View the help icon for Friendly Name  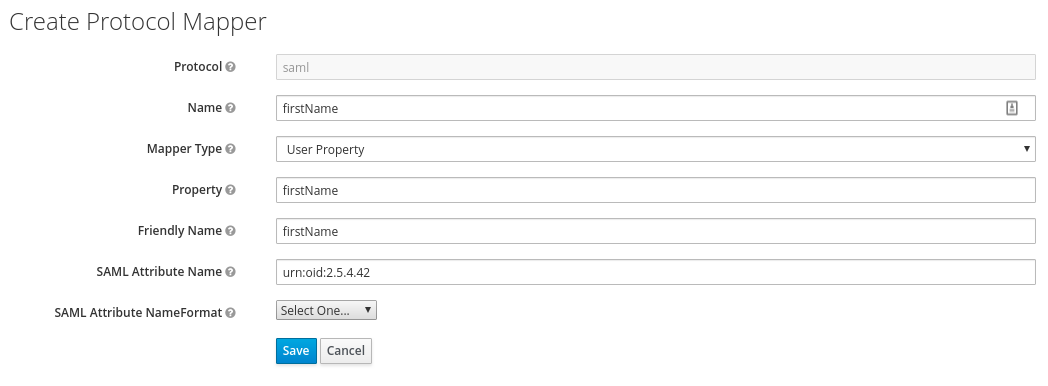[231, 230]
